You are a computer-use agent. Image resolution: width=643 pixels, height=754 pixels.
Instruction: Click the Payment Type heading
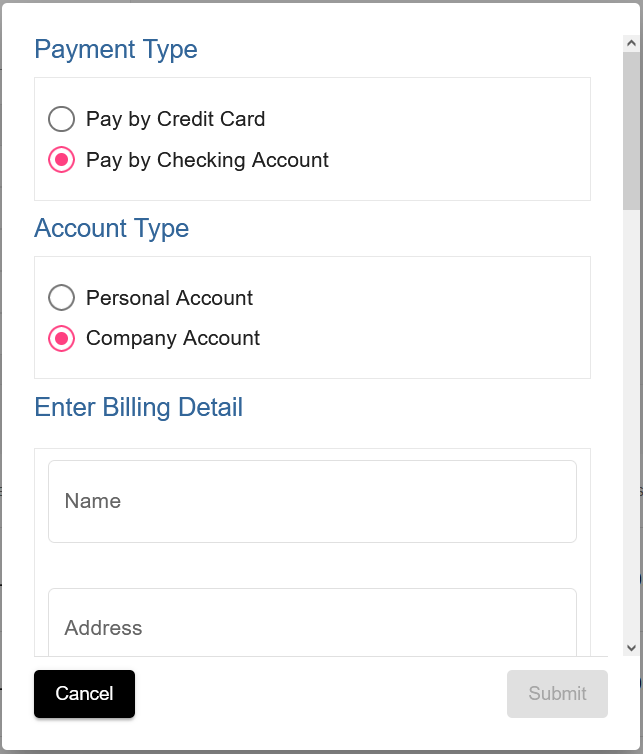pyautogui.click(x=116, y=50)
